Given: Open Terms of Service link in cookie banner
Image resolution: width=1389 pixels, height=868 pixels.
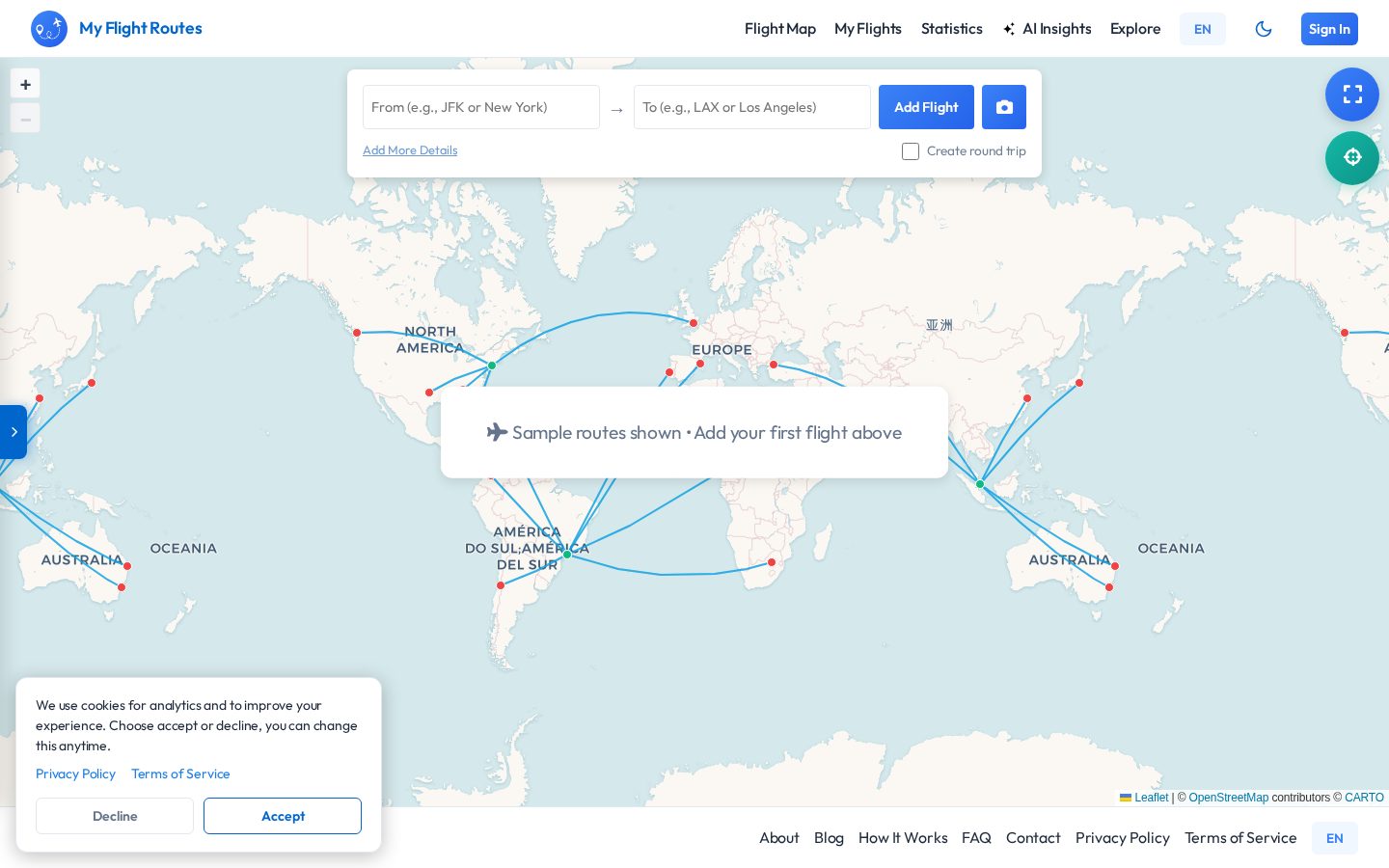Looking at the screenshot, I should click(x=180, y=773).
